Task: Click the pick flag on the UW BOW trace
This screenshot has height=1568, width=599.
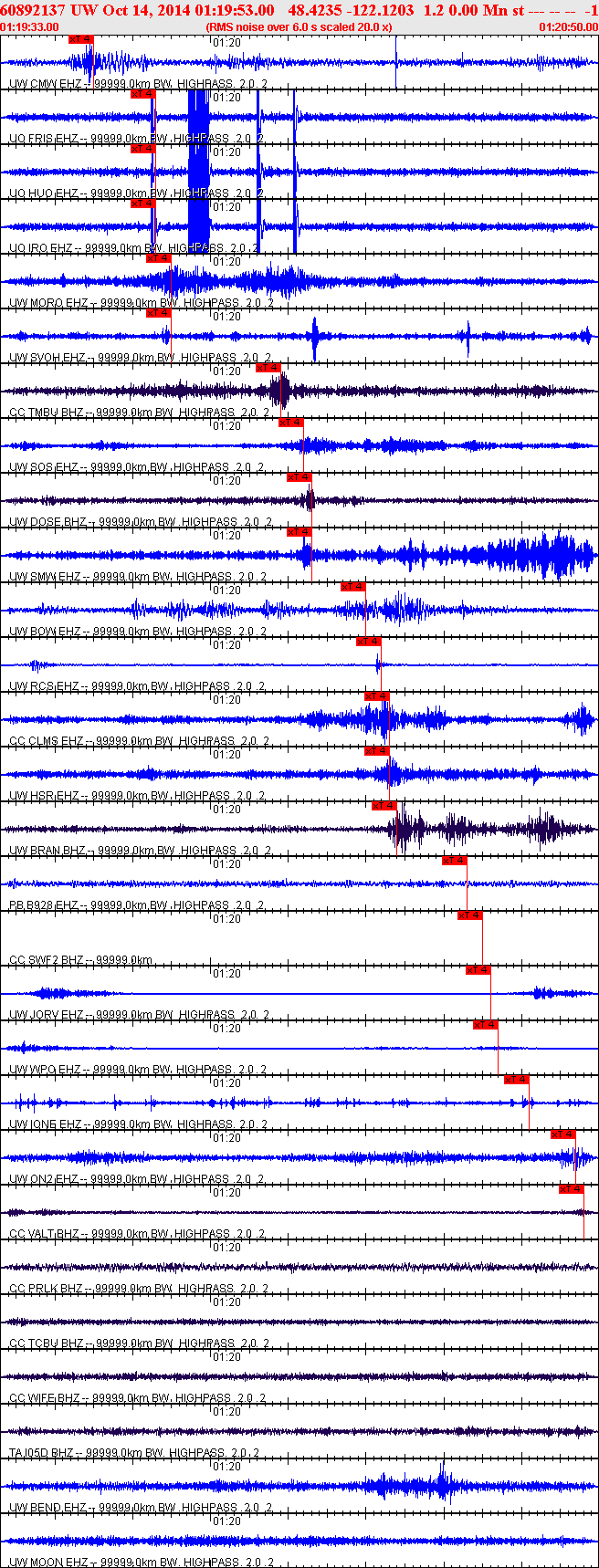Action: pos(353,587)
